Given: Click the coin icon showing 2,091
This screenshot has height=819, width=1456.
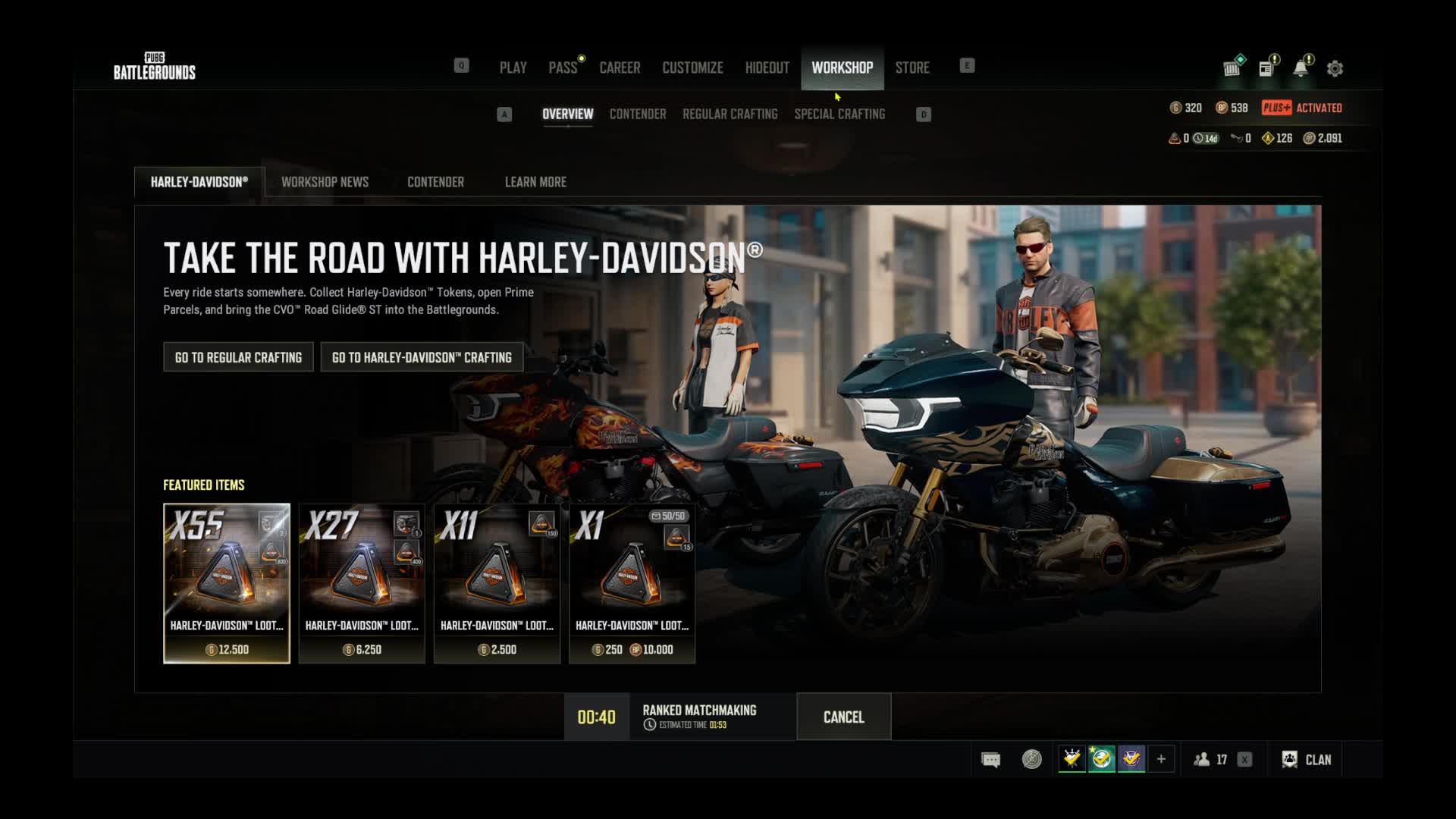Looking at the screenshot, I should coord(1309,138).
